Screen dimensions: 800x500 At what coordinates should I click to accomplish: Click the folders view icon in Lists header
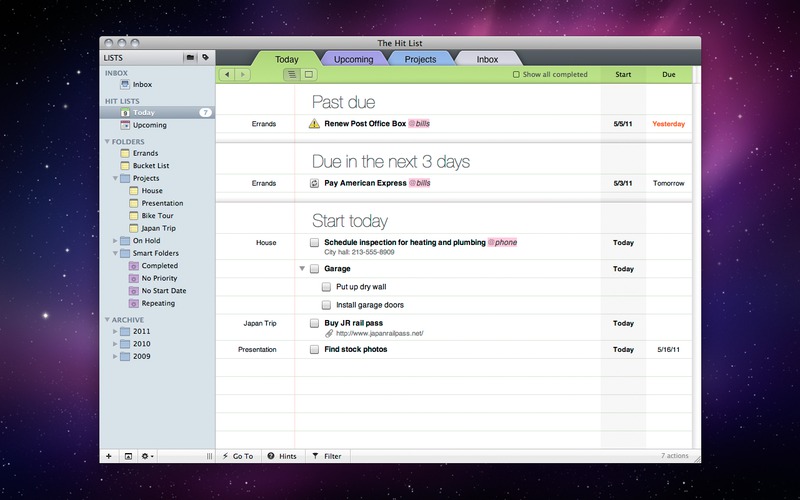click(190, 58)
